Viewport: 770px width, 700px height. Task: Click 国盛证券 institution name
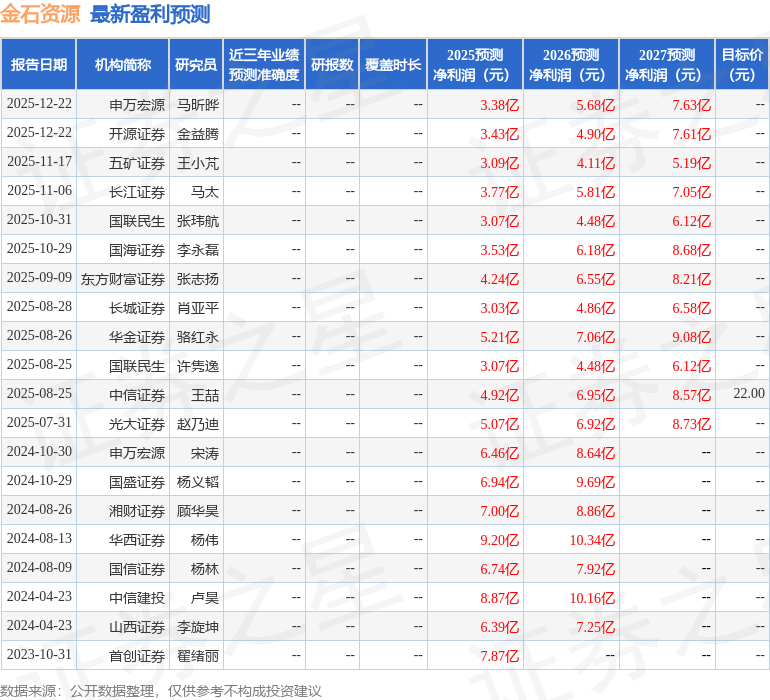click(137, 482)
